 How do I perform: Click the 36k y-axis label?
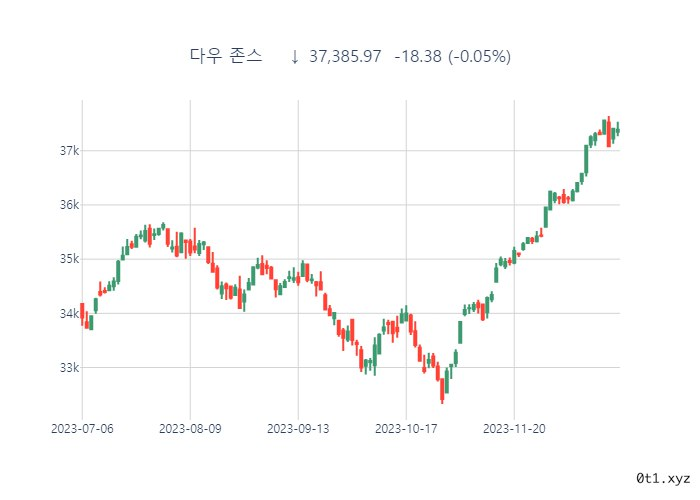69,205
